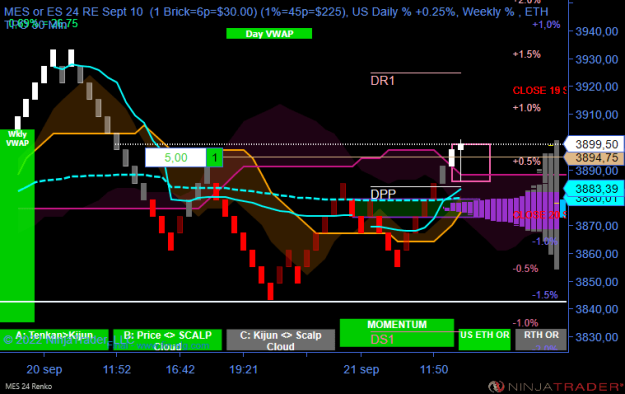Click the pink rectangle around the latest bricks

471,163
